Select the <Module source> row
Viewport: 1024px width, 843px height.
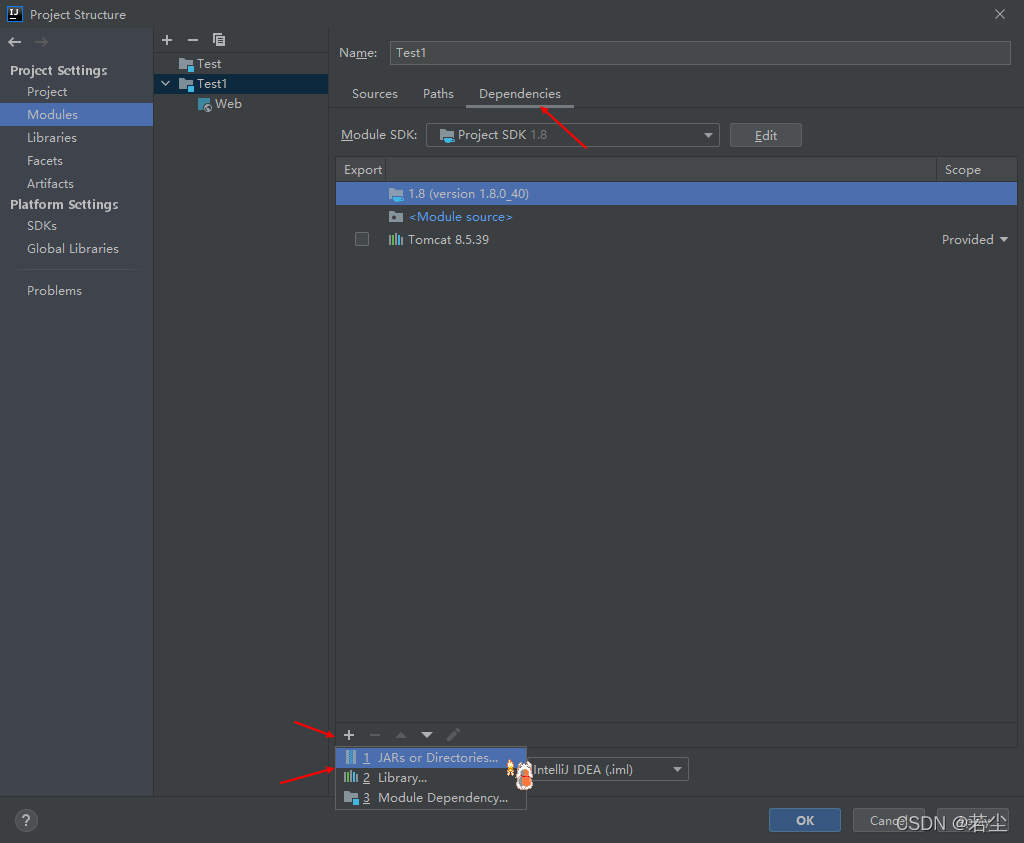677,217
